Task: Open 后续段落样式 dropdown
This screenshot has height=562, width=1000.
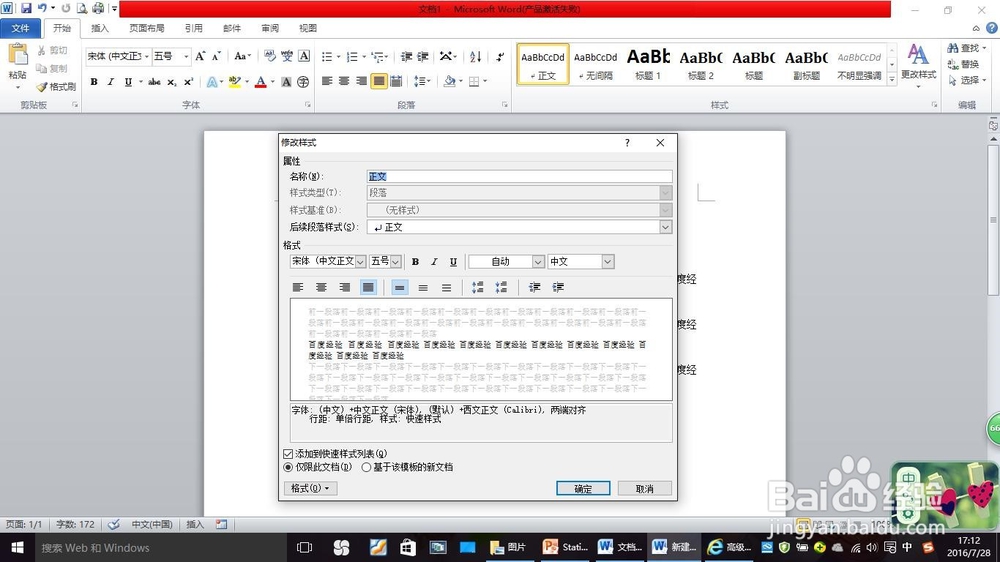Action: 665,227
